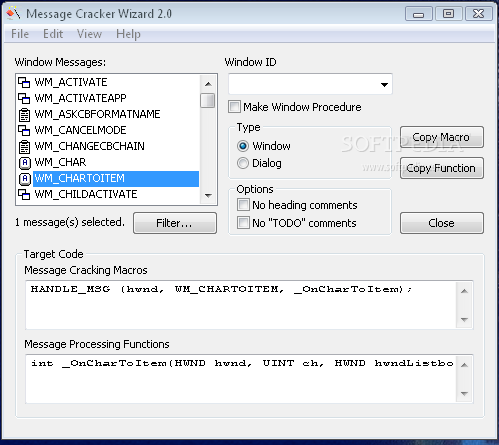Click functions box scroll up arrow
Image resolution: width=499 pixels, height=445 pixels.
[x=464, y=365]
